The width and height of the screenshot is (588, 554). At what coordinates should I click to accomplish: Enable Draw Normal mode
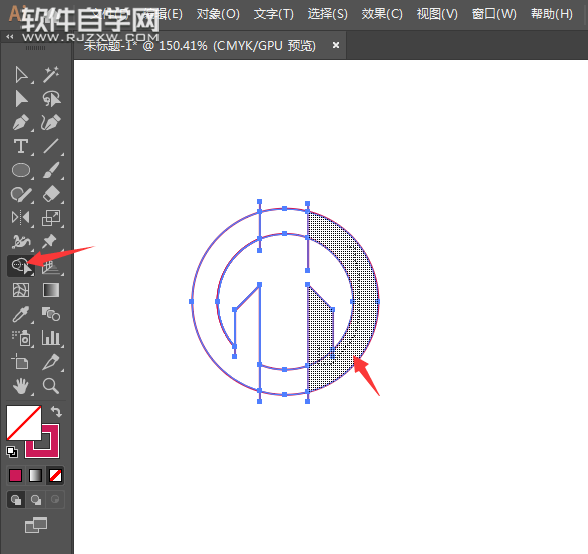(x=16, y=500)
